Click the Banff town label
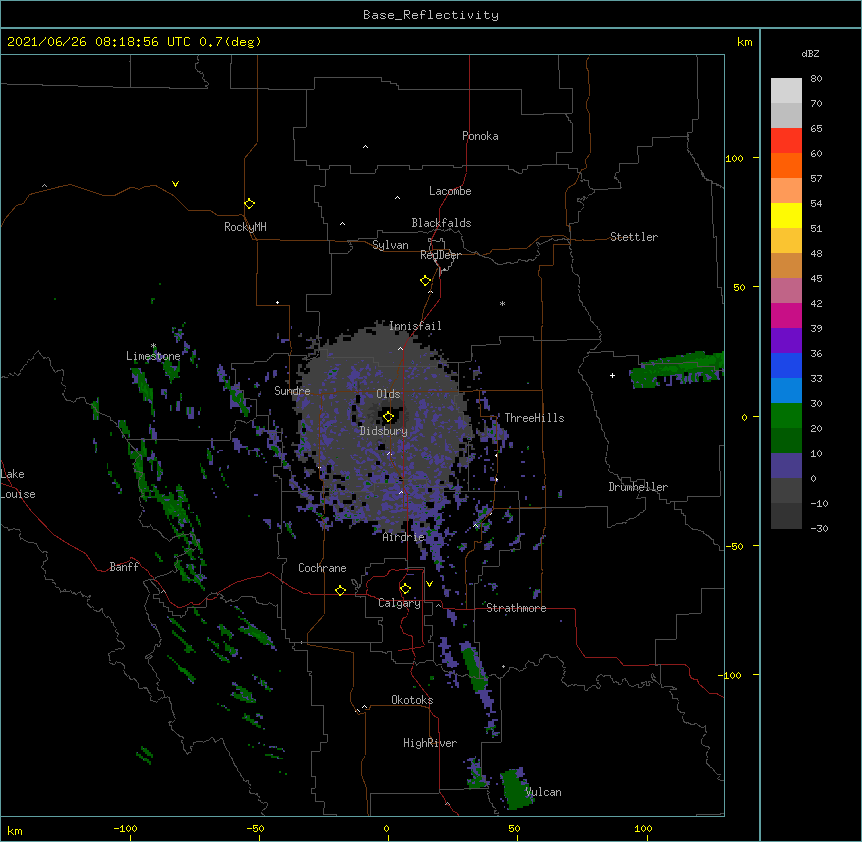862x842 pixels. pyautogui.click(x=124, y=567)
